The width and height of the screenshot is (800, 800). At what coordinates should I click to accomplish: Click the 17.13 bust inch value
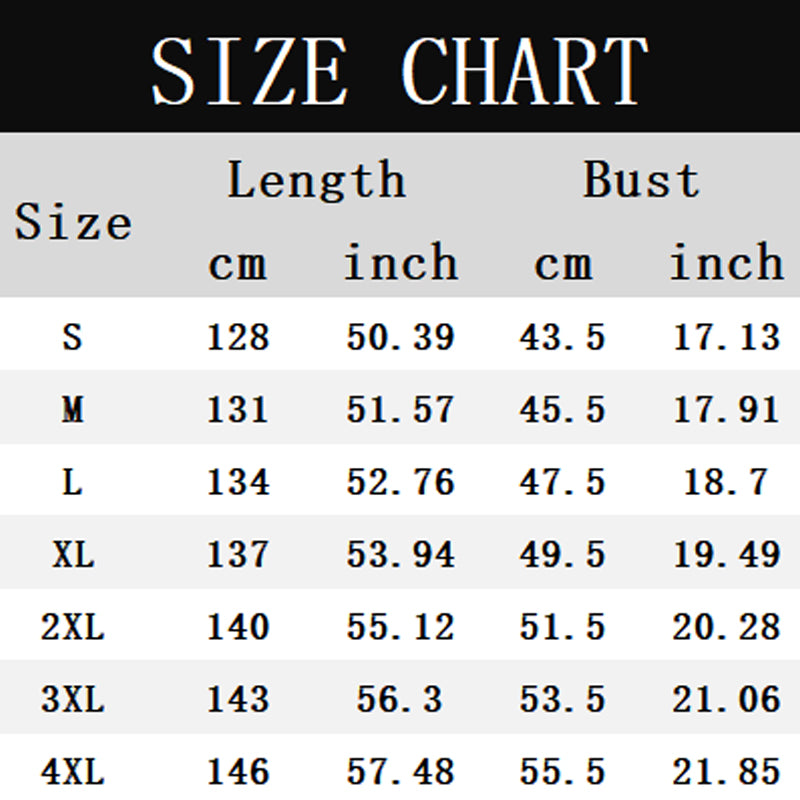coord(726,337)
